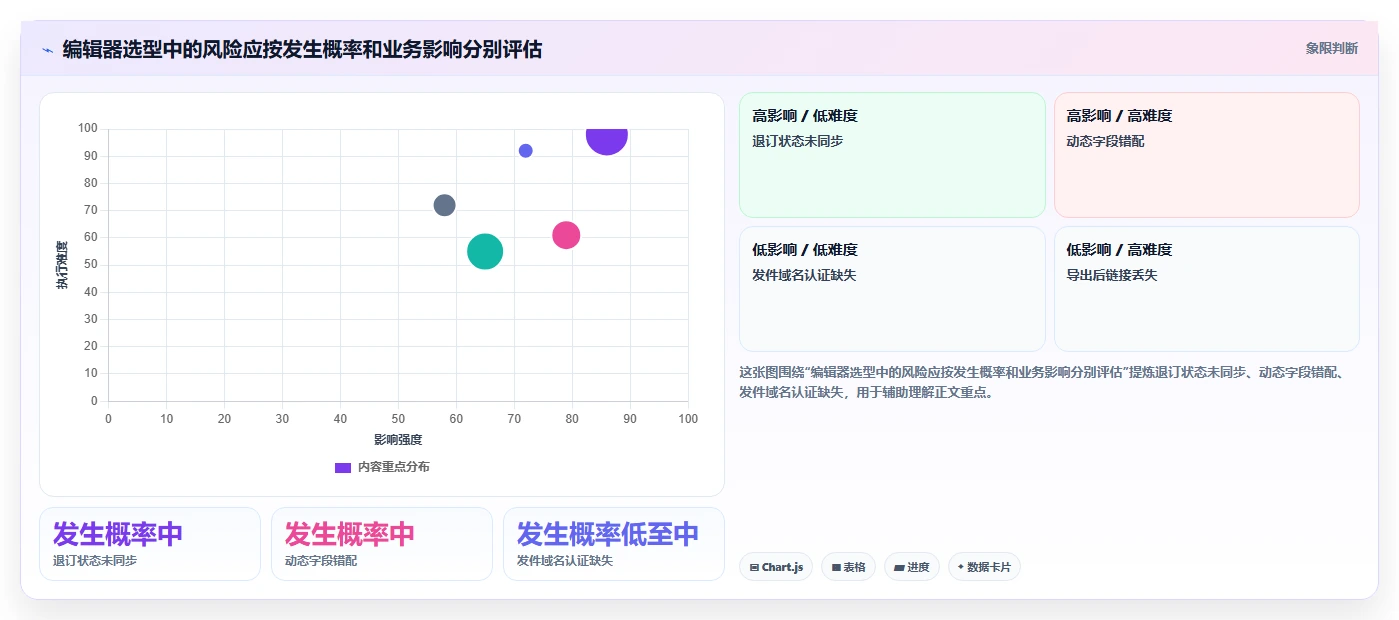Click the 象限判断 label in header
The image size is (1399, 620).
(1331, 48)
